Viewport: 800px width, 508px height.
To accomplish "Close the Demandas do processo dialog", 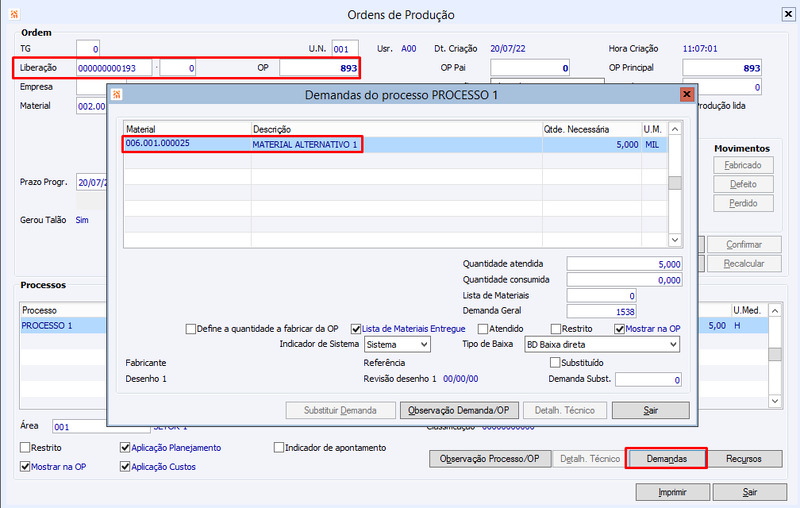I will 687,94.
